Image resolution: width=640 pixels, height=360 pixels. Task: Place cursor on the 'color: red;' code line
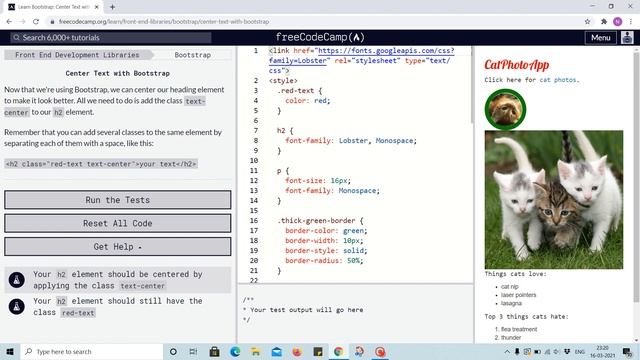(307, 100)
